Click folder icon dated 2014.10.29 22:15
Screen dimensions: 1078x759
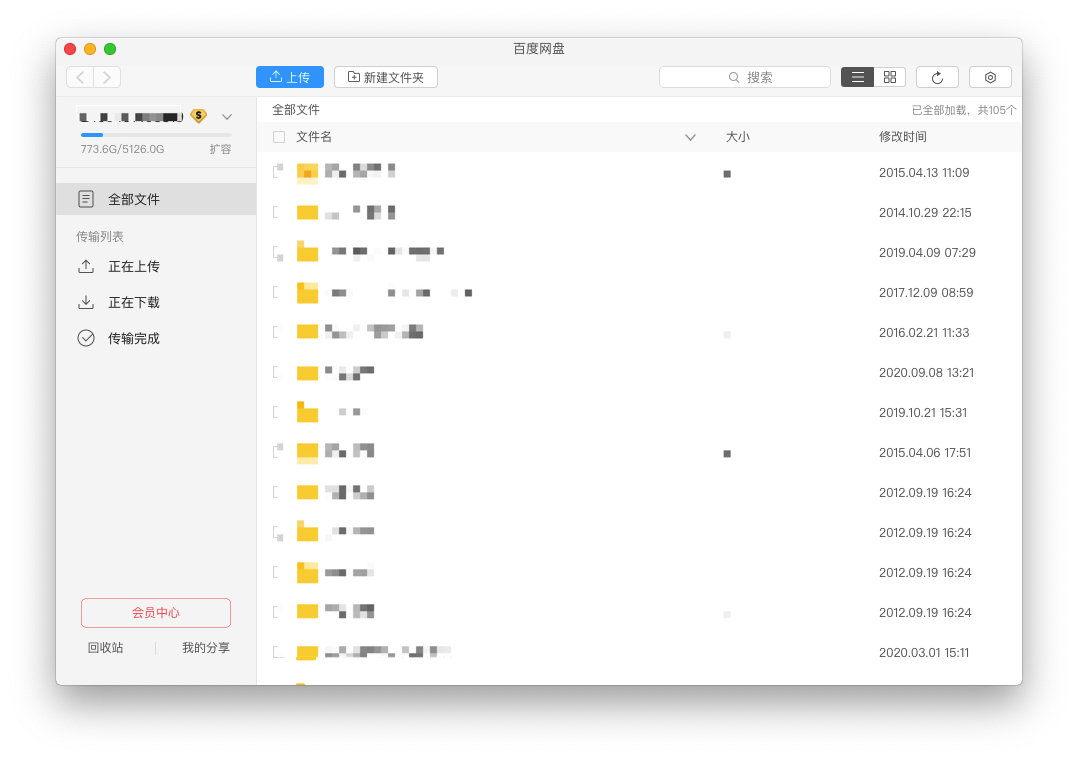pos(307,212)
